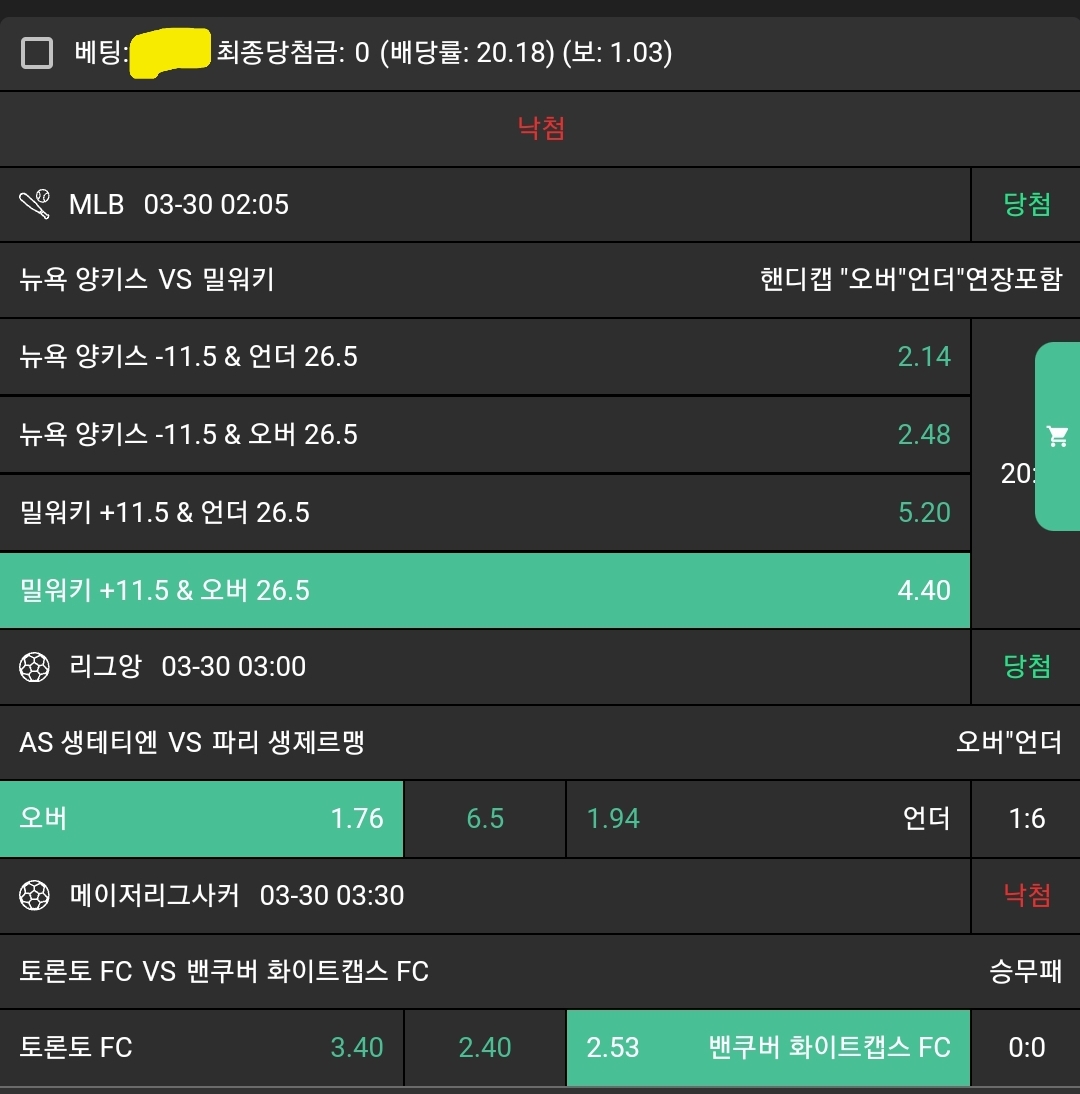Open 뉴욕 양키스 VS 밀워키 match row

147,280
